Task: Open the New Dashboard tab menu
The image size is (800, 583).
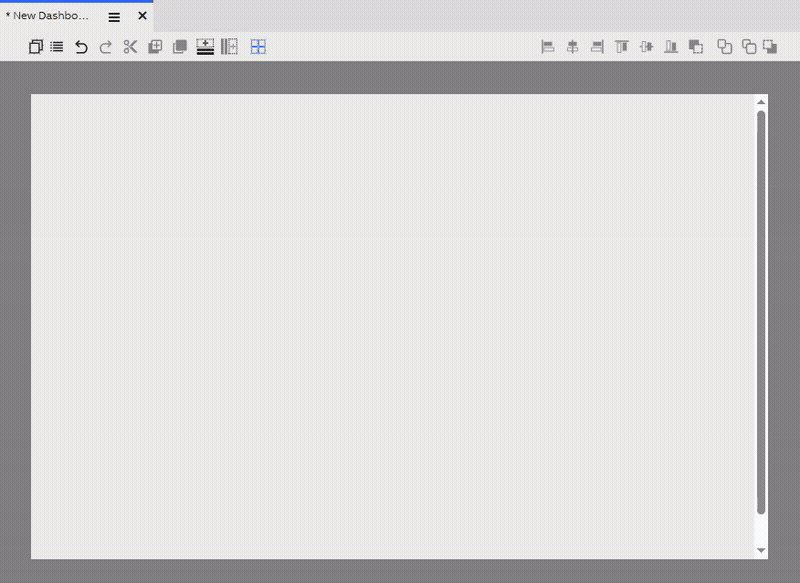Action: (x=113, y=16)
